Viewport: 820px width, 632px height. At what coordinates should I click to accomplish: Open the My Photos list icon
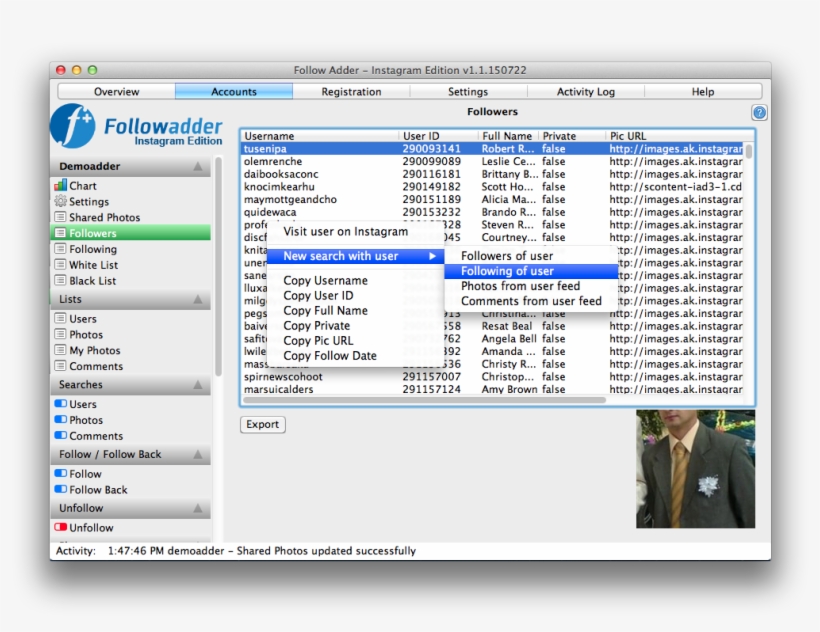61,350
